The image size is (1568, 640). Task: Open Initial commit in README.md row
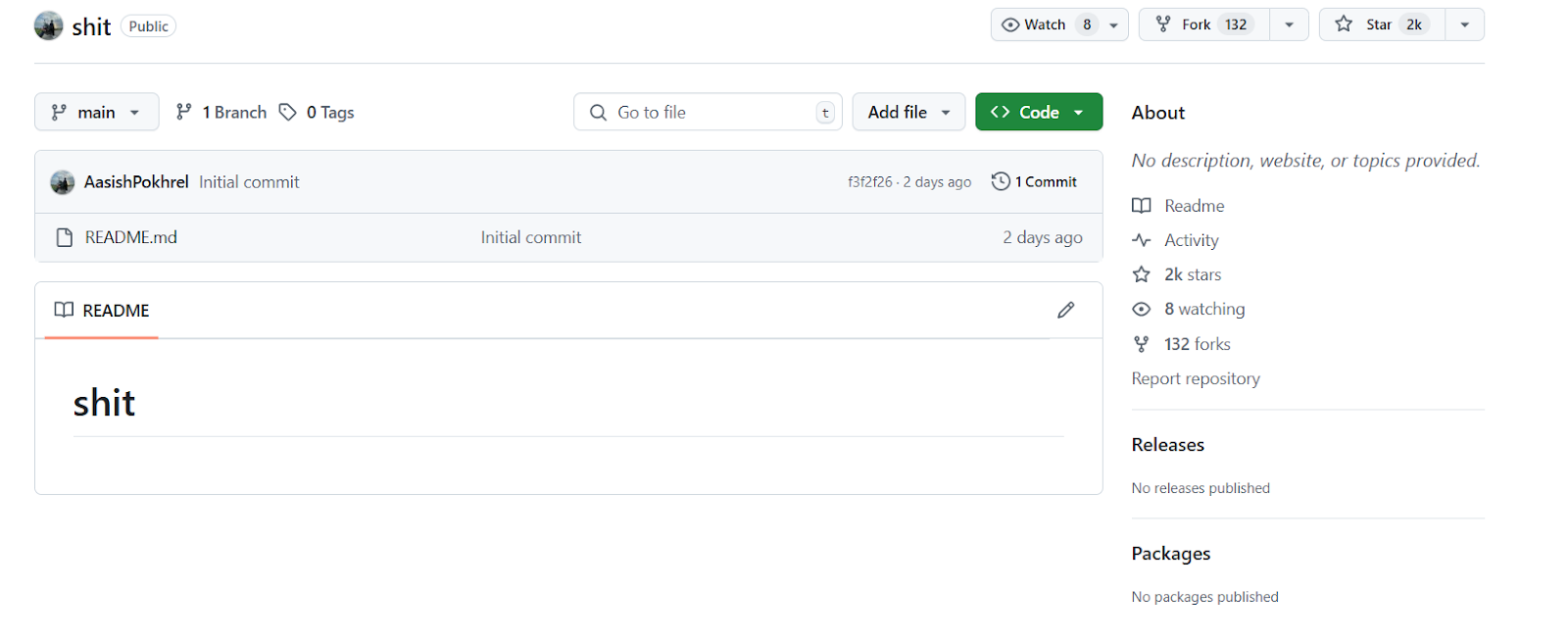pos(531,237)
